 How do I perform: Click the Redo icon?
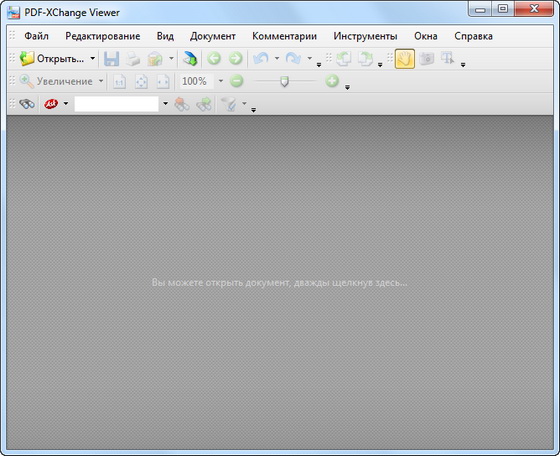(x=293, y=59)
